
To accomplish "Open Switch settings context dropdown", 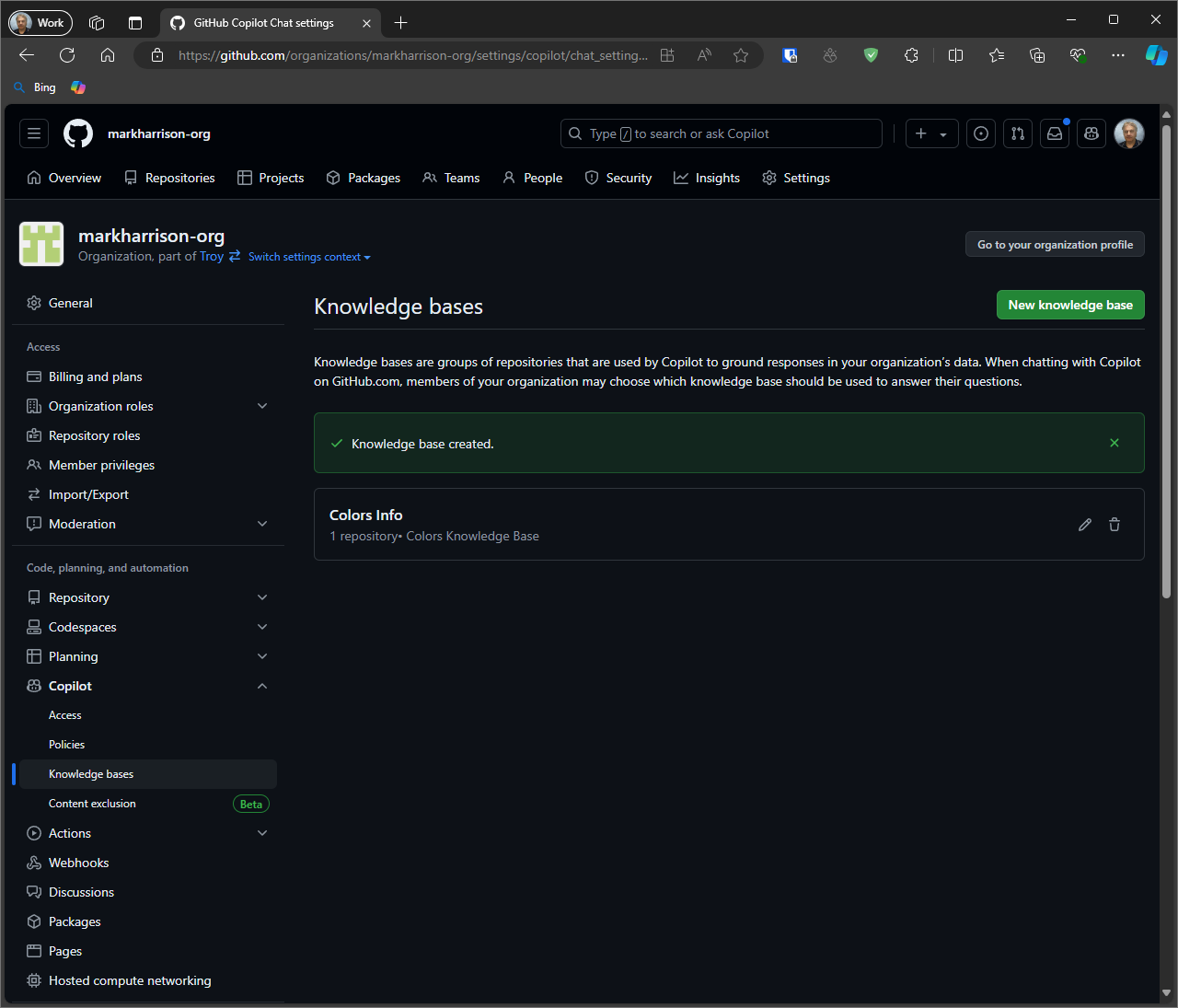I will pyautogui.click(x=309, y=257).
